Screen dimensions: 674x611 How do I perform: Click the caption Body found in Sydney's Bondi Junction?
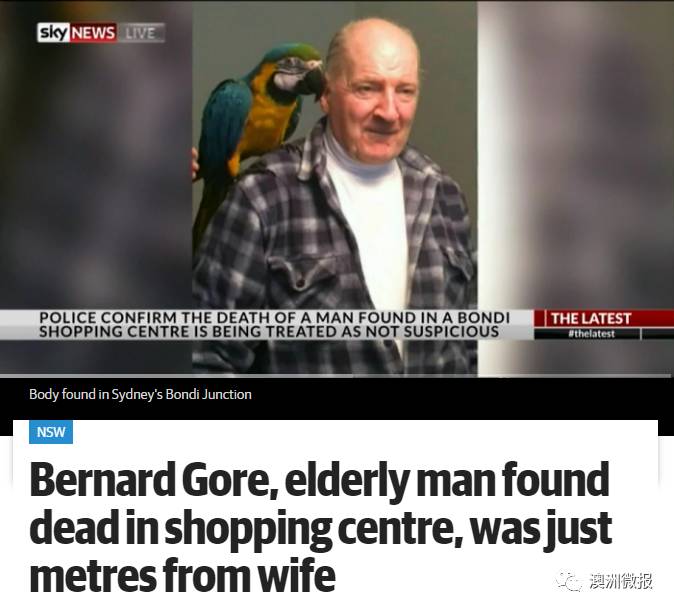[x=140, y=394]
